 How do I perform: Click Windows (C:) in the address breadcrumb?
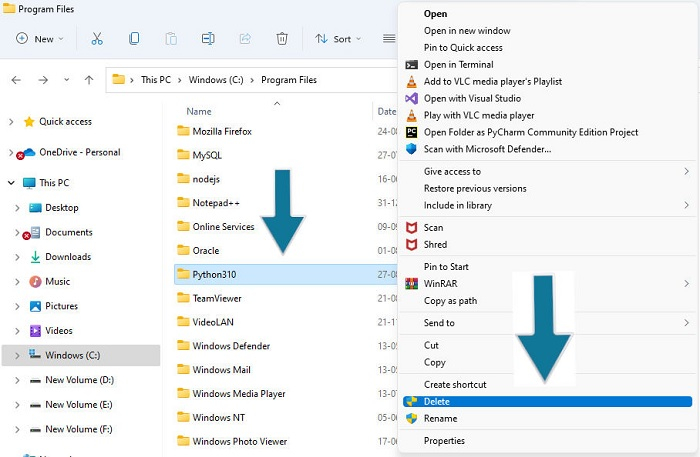pos(221,80)
